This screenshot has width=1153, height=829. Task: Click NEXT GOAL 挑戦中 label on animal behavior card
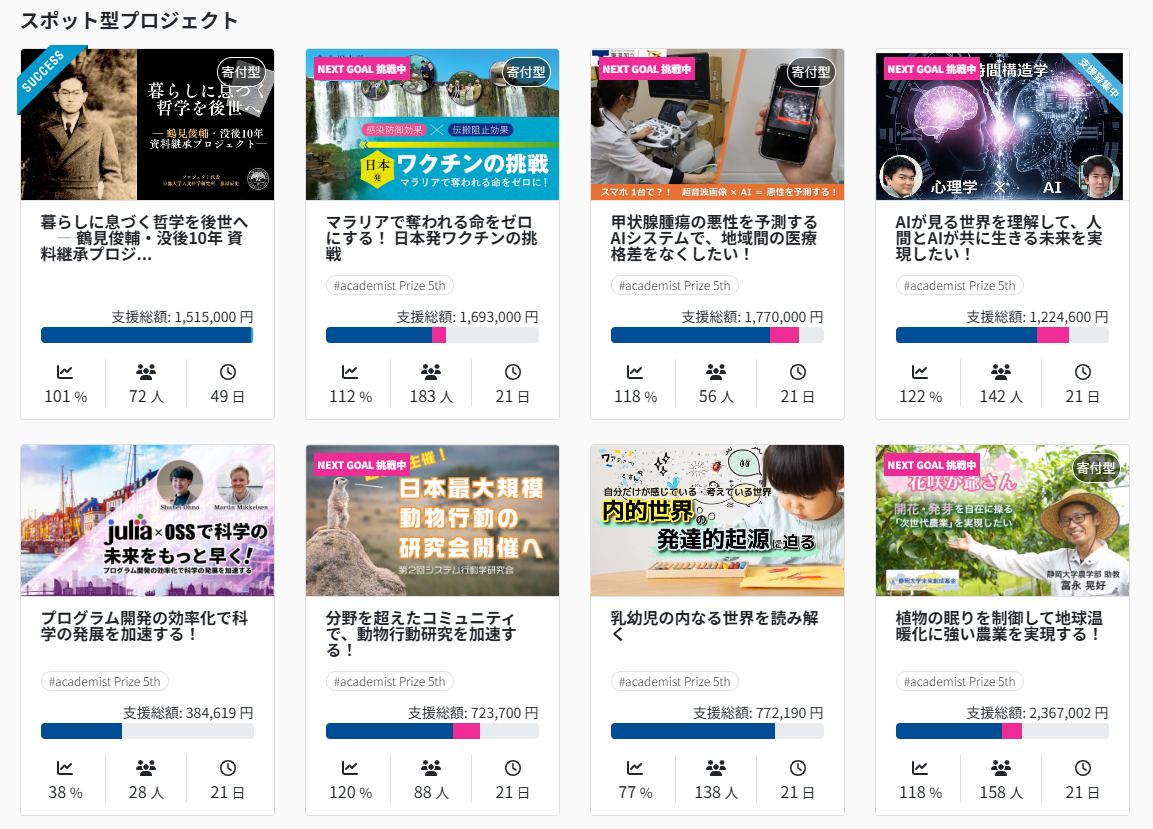(x=362, y=465)
